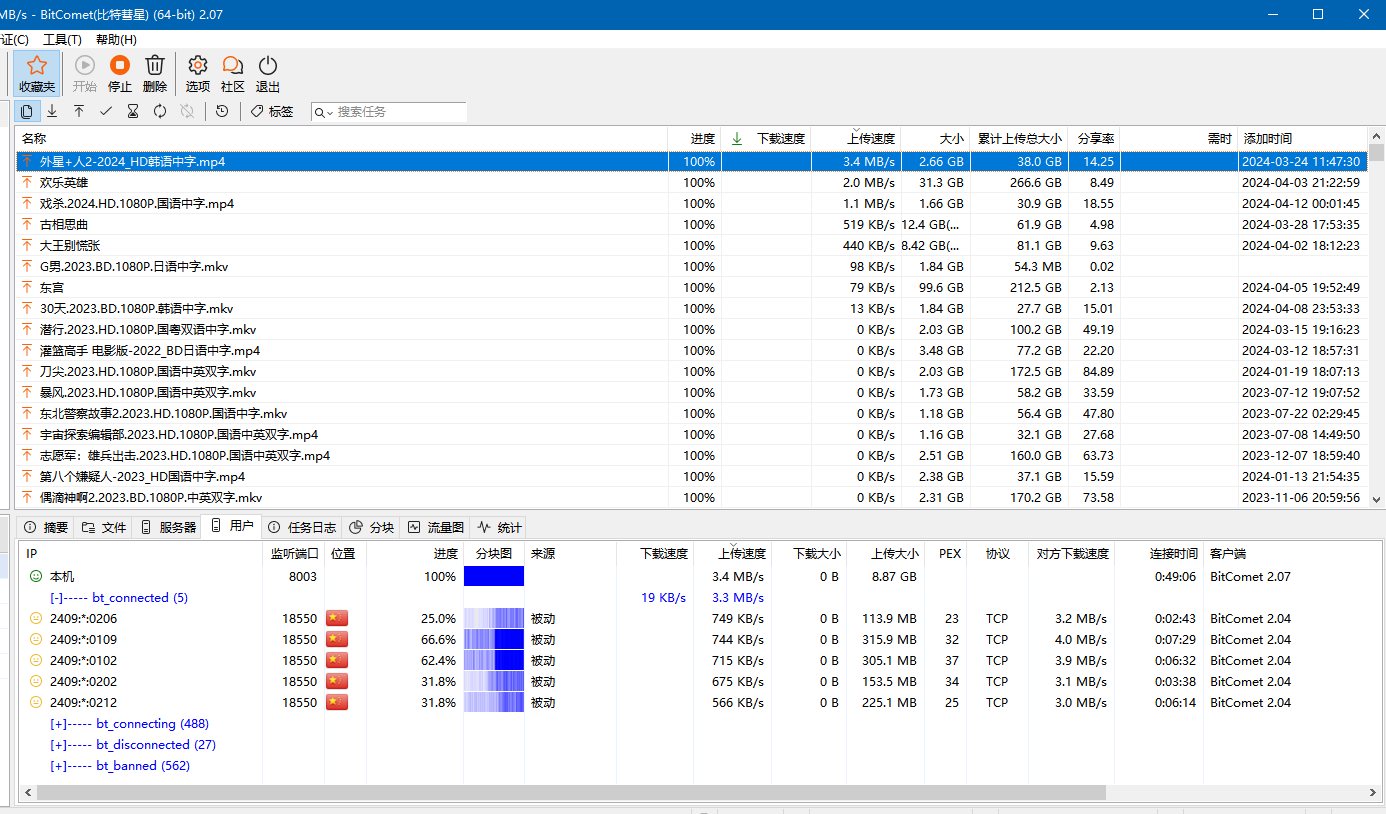
Task: Click the upload arrow icon beside 大王别慌张
Action: click(27, 246)
